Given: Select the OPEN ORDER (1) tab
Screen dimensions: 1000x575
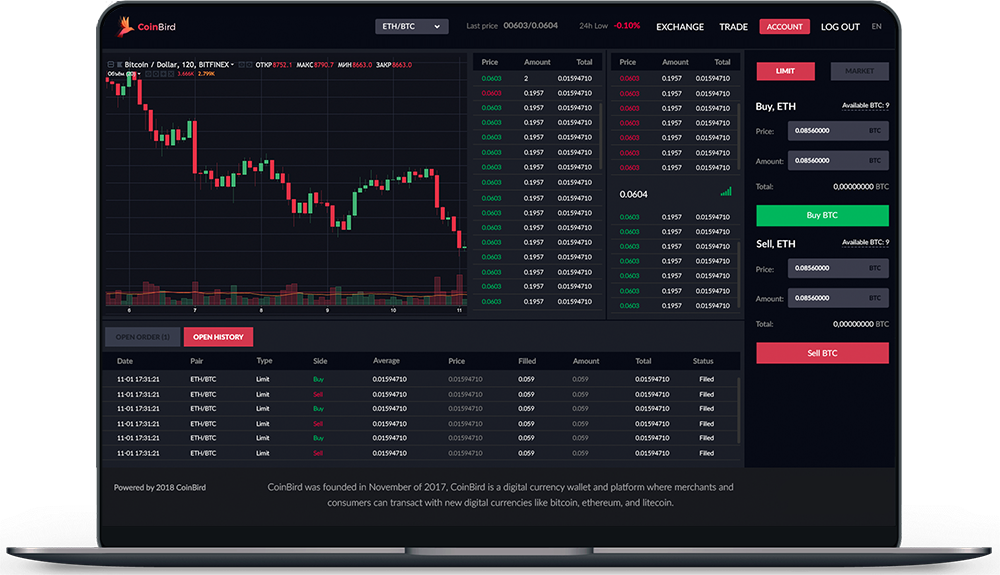Looking at the screenshot, I should (142, 337).
